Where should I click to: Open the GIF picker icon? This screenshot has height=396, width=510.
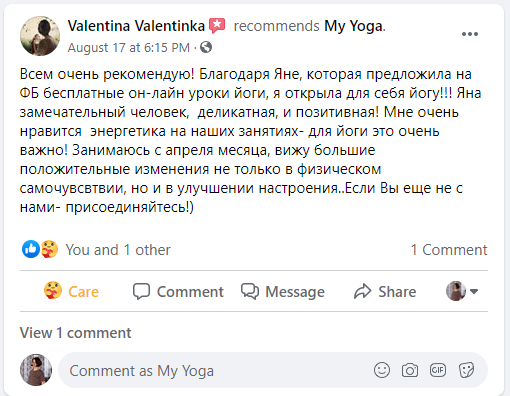438,370
